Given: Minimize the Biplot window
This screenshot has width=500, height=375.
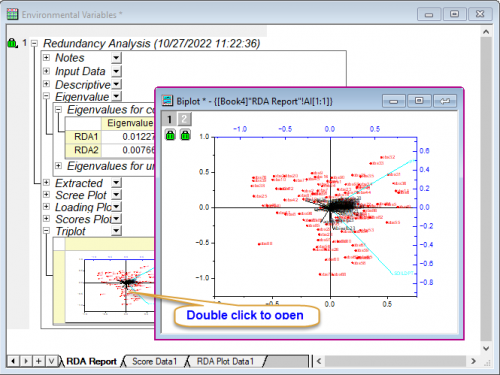Looking at the screenshot, I should coord(394,101).
